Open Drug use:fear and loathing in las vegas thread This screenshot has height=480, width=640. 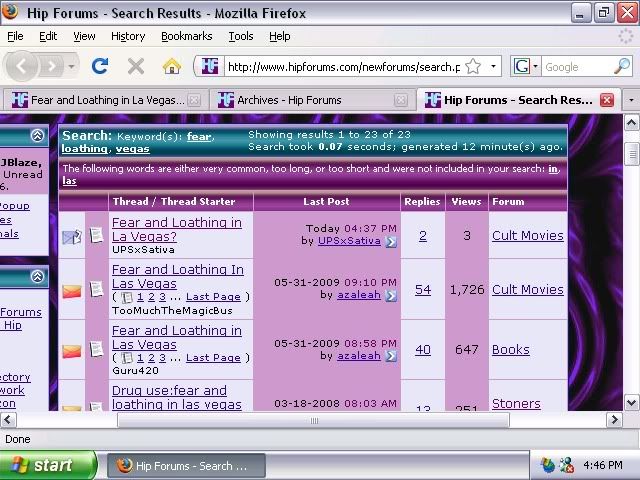177,397
